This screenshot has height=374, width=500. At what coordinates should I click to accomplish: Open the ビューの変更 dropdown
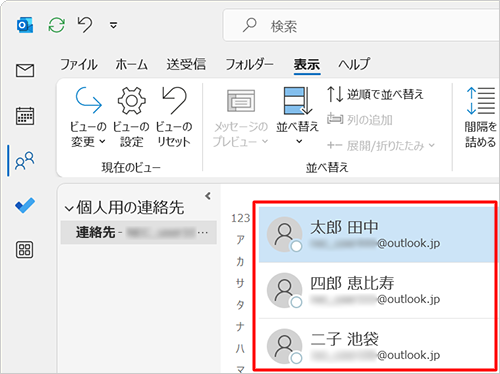(x=88, y=117)
